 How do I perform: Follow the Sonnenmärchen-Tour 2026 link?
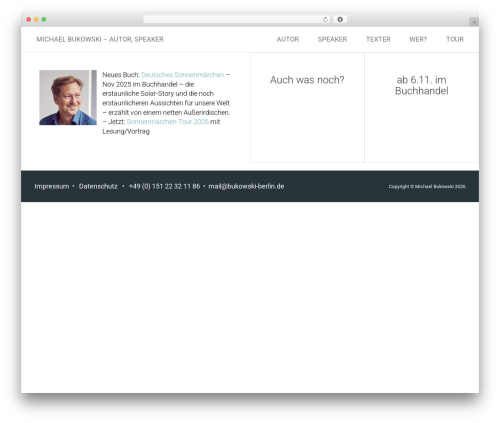coord(168,122)
